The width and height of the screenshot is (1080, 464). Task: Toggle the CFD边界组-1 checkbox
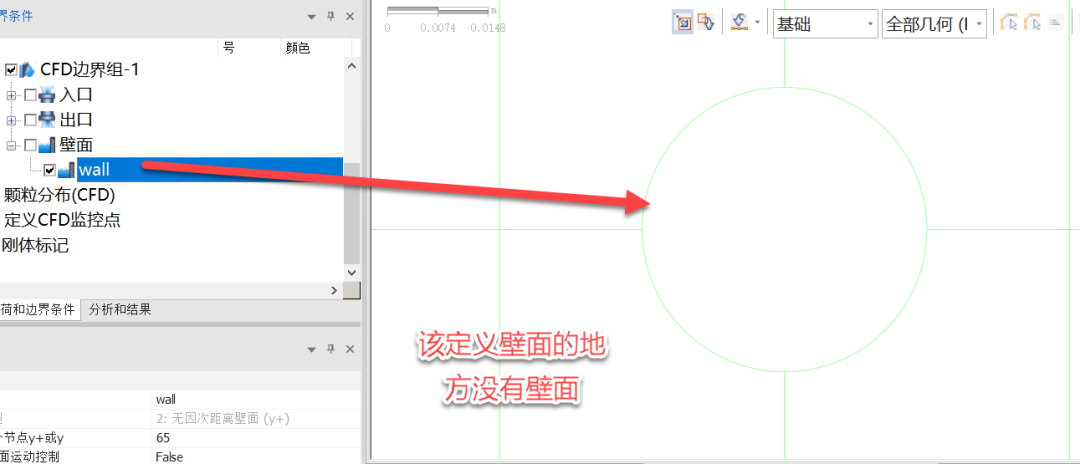pos(11,70)
